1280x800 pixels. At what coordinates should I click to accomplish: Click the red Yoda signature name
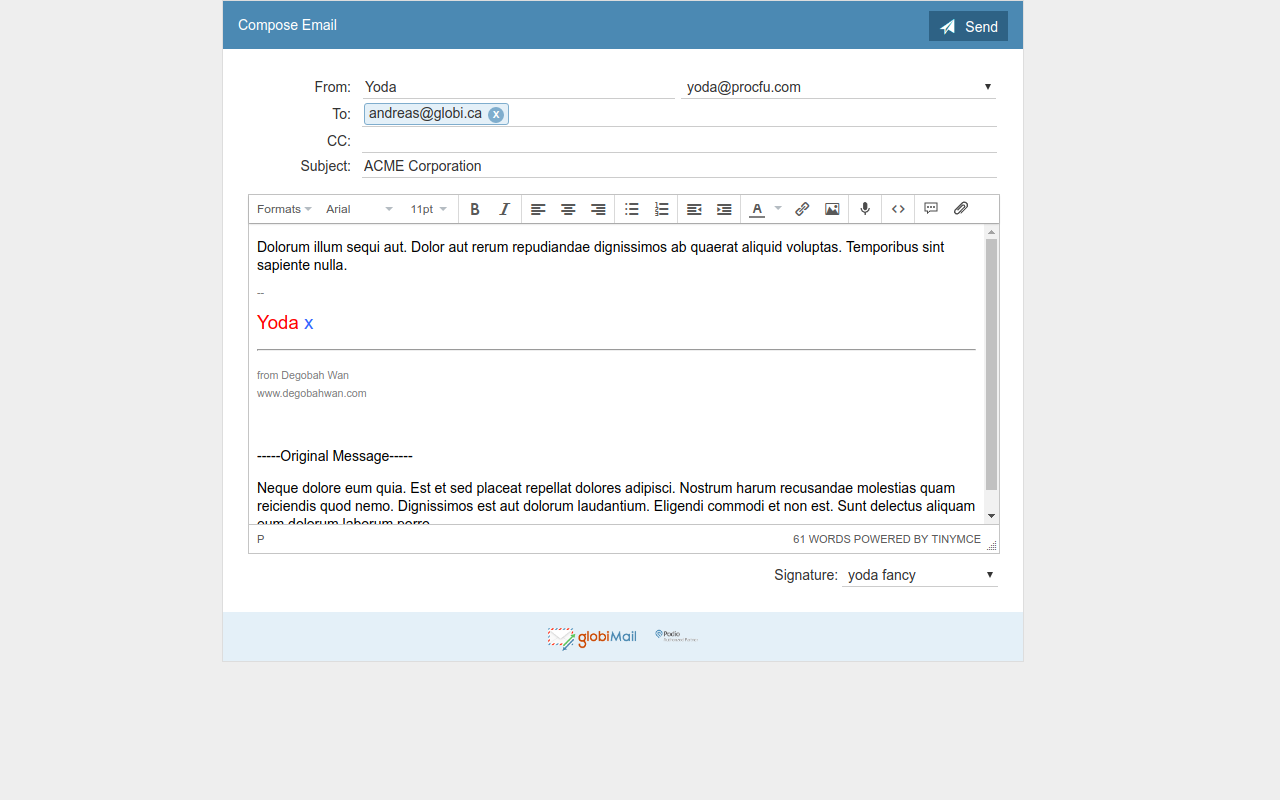(x=278, y=322)
